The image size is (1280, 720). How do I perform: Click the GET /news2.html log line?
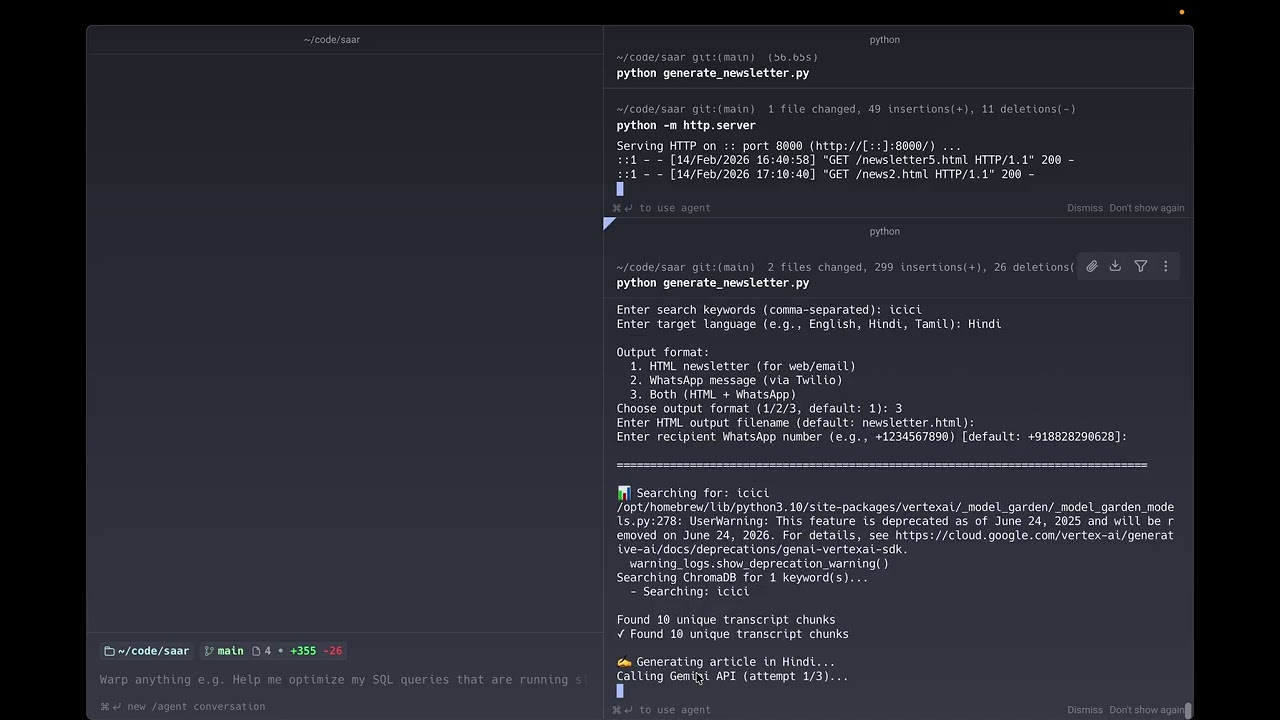point(825,174)
